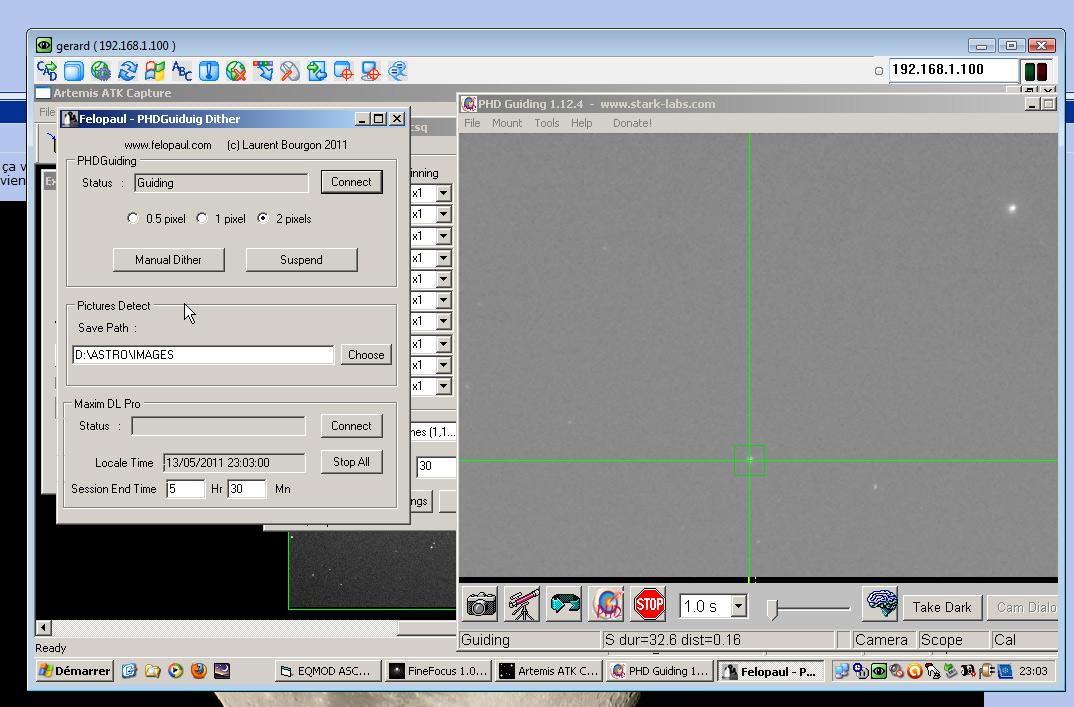Click the blue fullscreen window toolbar icon
The image size is (1074, 707).
pos(73,71)
